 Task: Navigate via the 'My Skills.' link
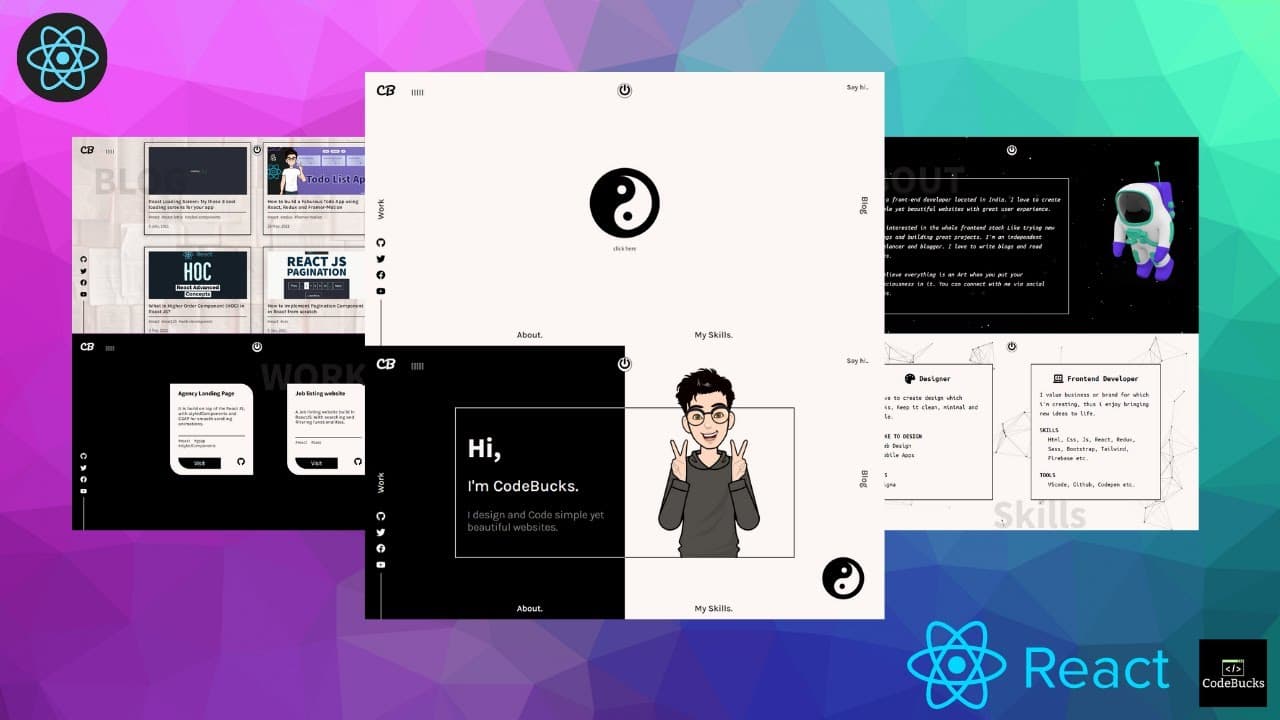pos(713,608)
